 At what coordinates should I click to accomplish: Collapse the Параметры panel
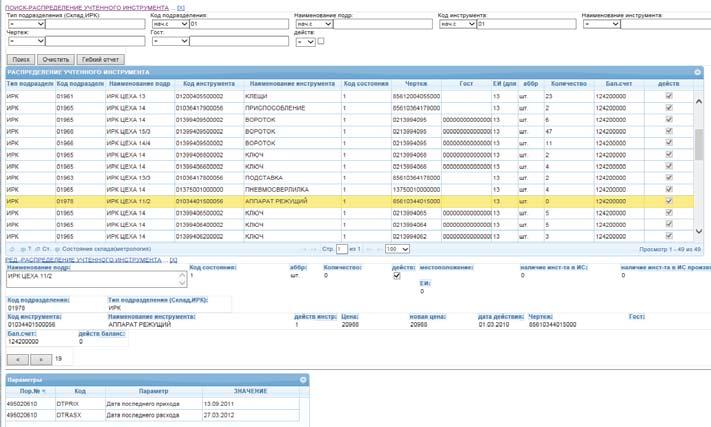tap(303, 380)
